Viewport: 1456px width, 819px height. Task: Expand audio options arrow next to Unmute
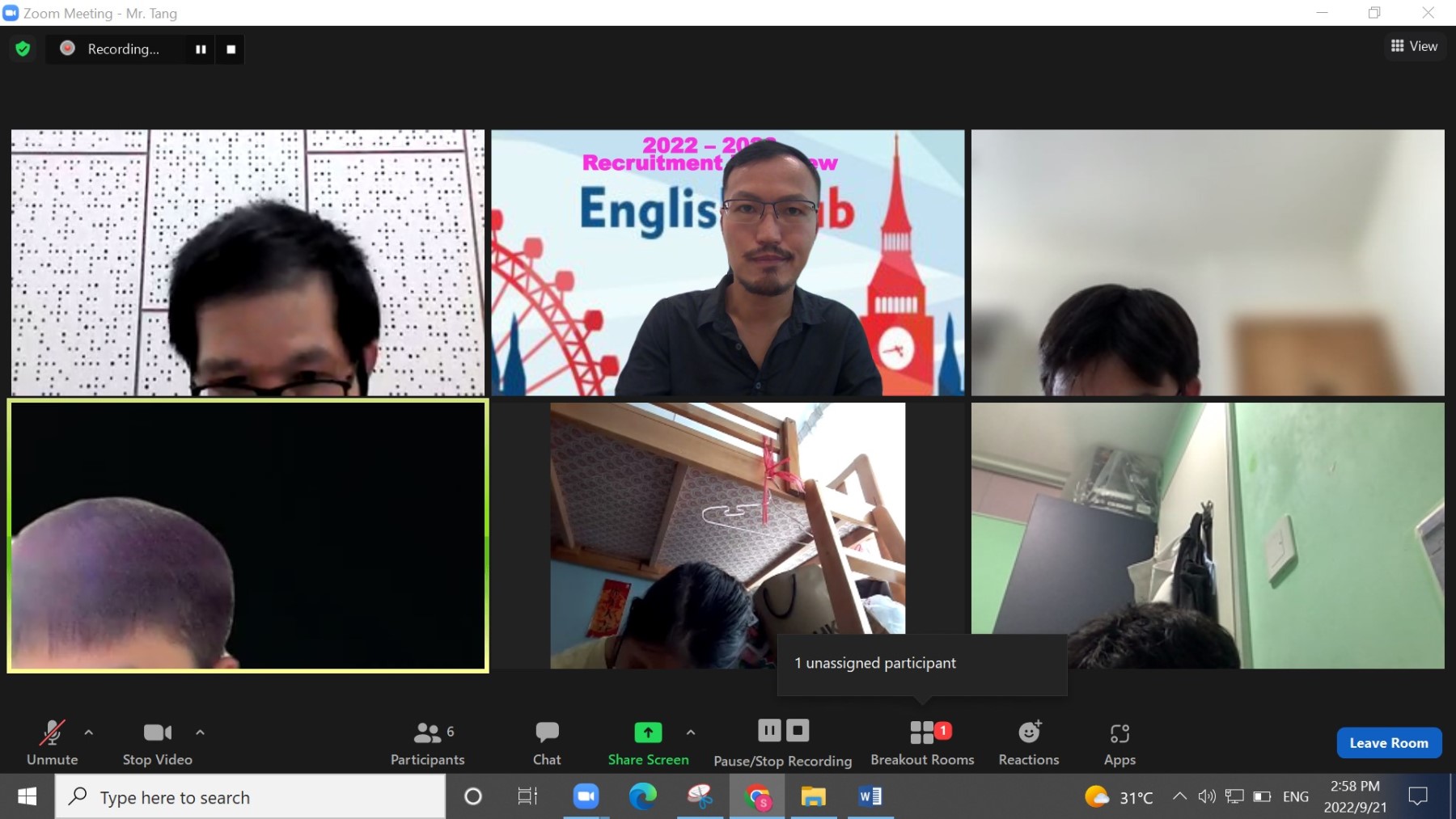click(x=89, y=732)
